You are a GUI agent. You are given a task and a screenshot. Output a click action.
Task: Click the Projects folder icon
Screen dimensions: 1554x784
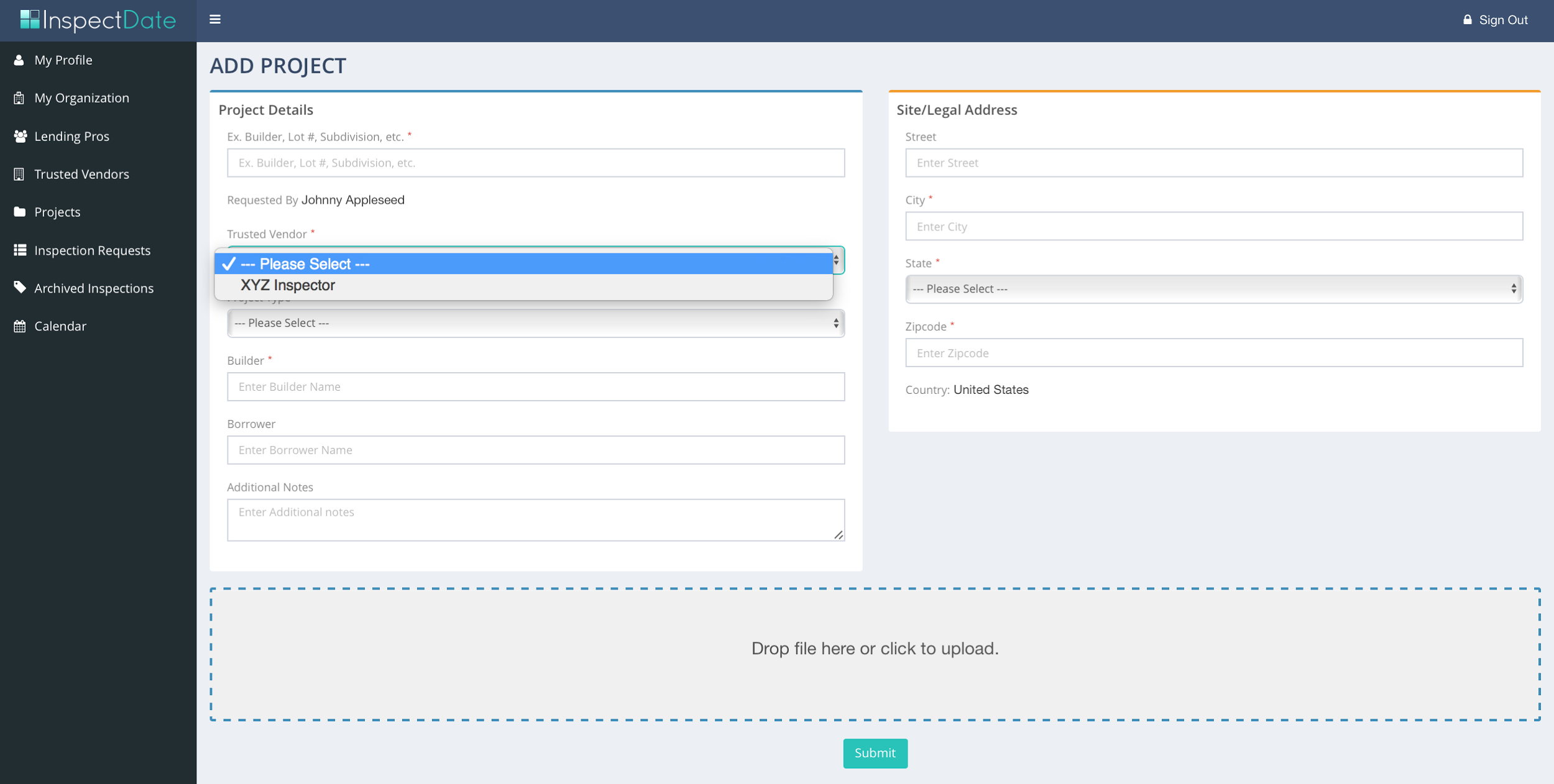(20, 212)
